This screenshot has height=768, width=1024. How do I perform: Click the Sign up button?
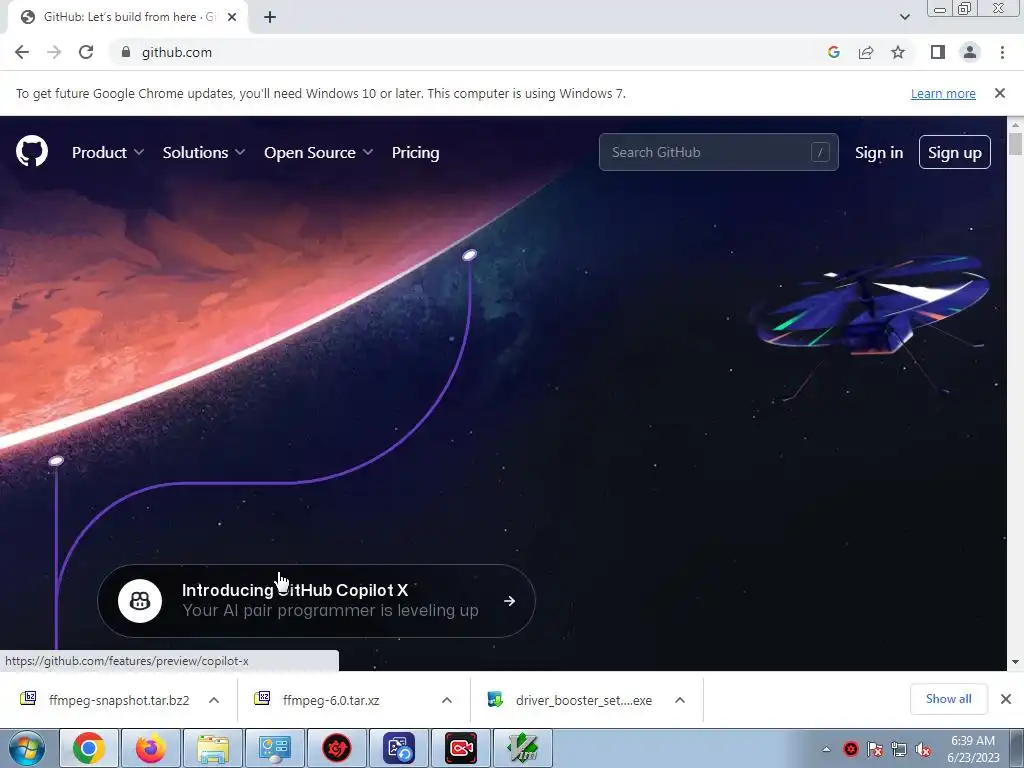click(x=955, y=152)
